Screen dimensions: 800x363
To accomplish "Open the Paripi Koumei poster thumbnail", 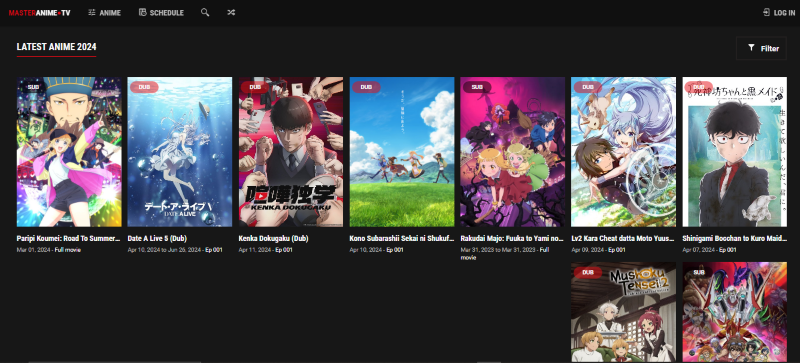I will tap(69, 152).
